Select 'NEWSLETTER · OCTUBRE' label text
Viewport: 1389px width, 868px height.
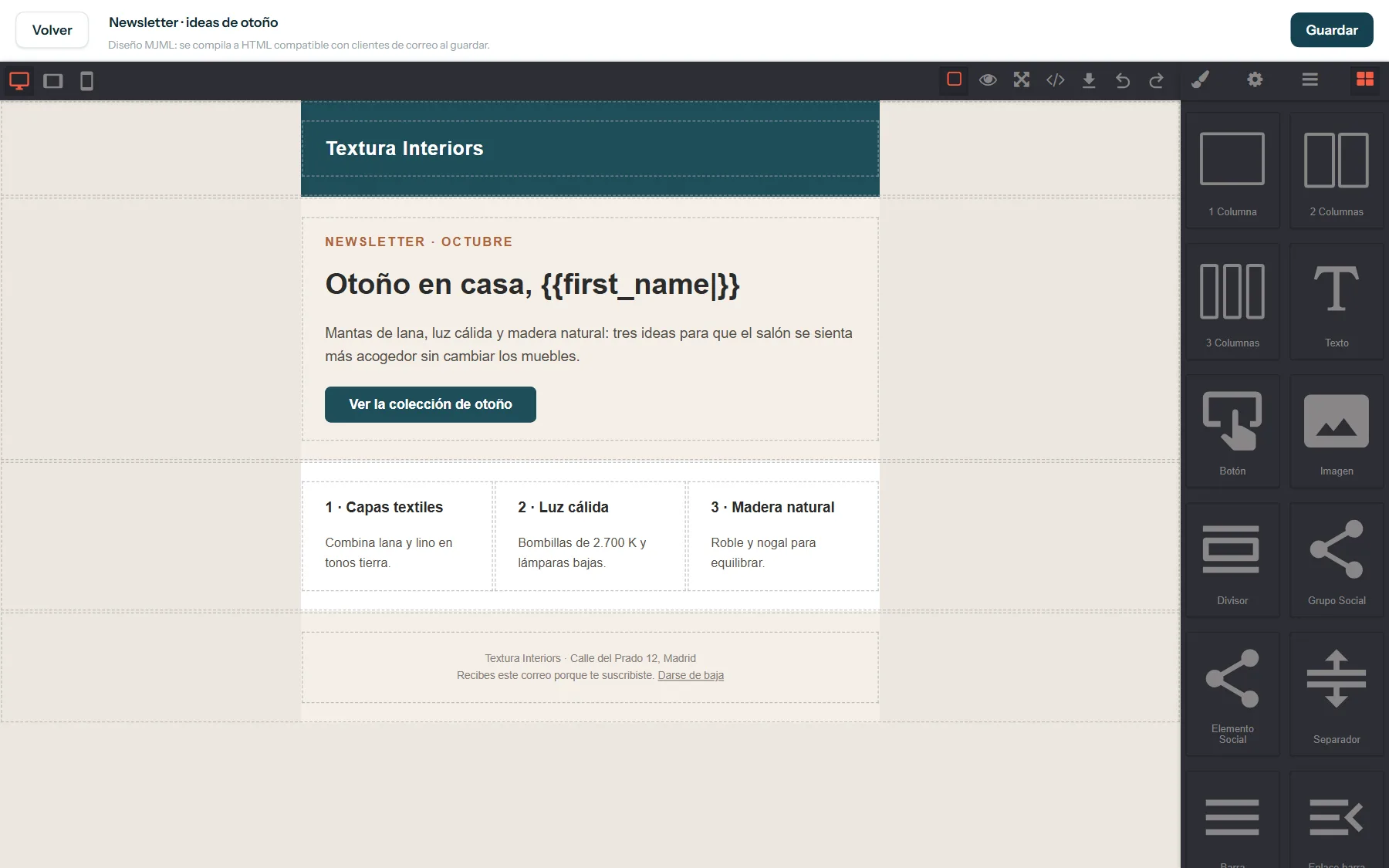pyautogui.click(x=419, y=241)
